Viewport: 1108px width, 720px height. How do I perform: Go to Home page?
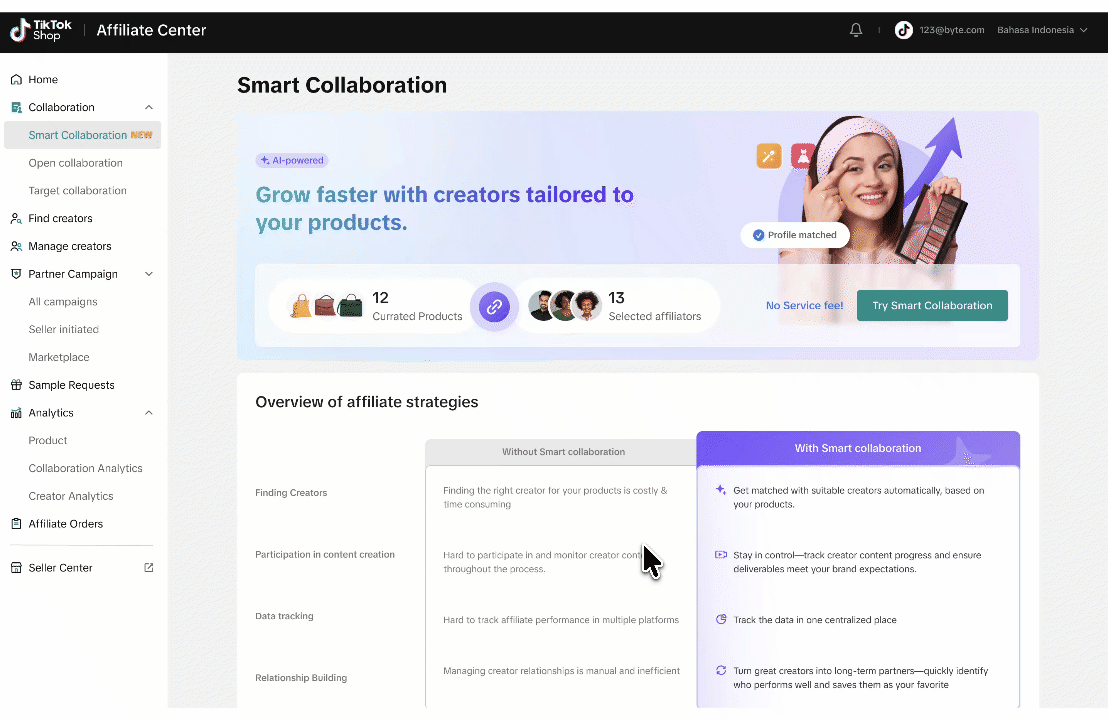coord(43,80)
